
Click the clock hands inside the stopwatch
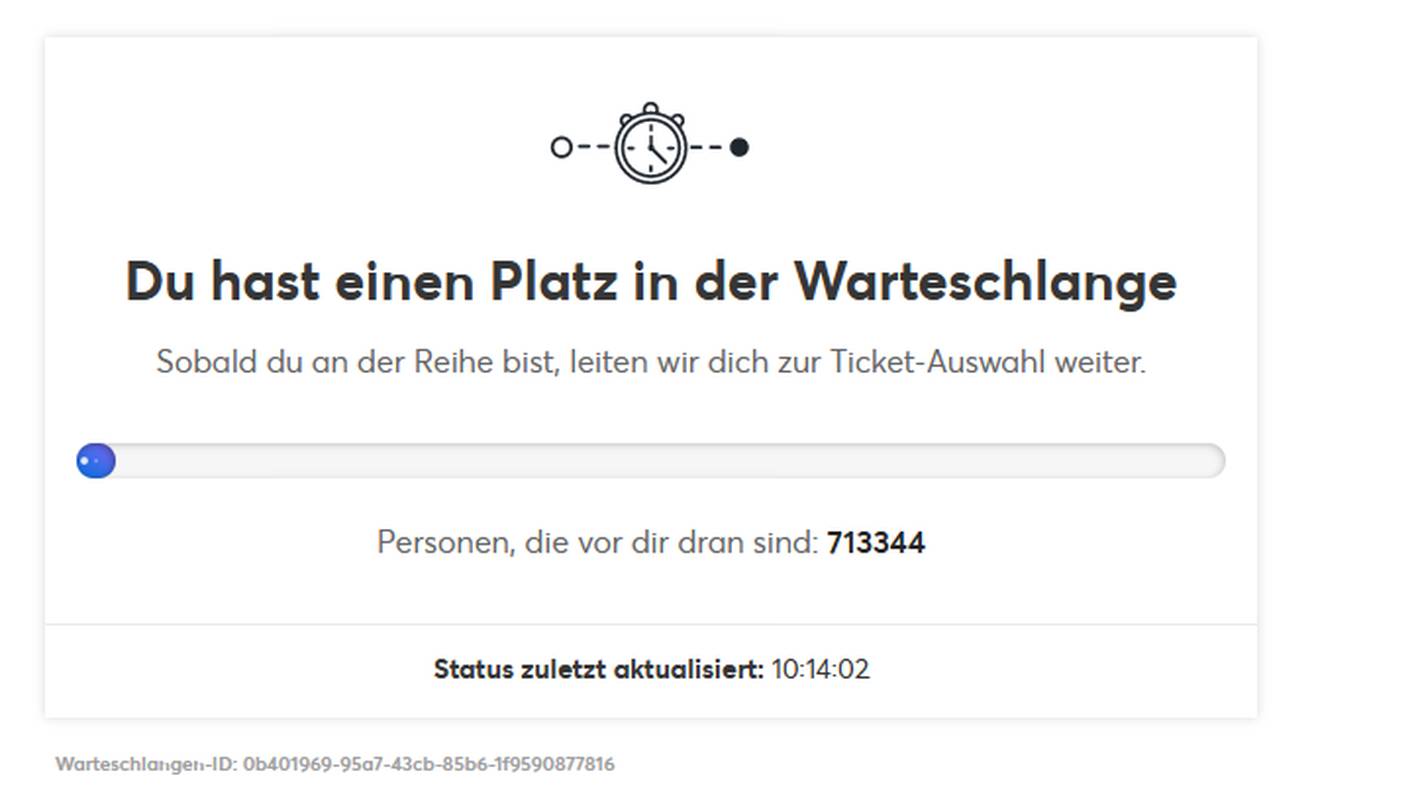(x=654, y=150)
